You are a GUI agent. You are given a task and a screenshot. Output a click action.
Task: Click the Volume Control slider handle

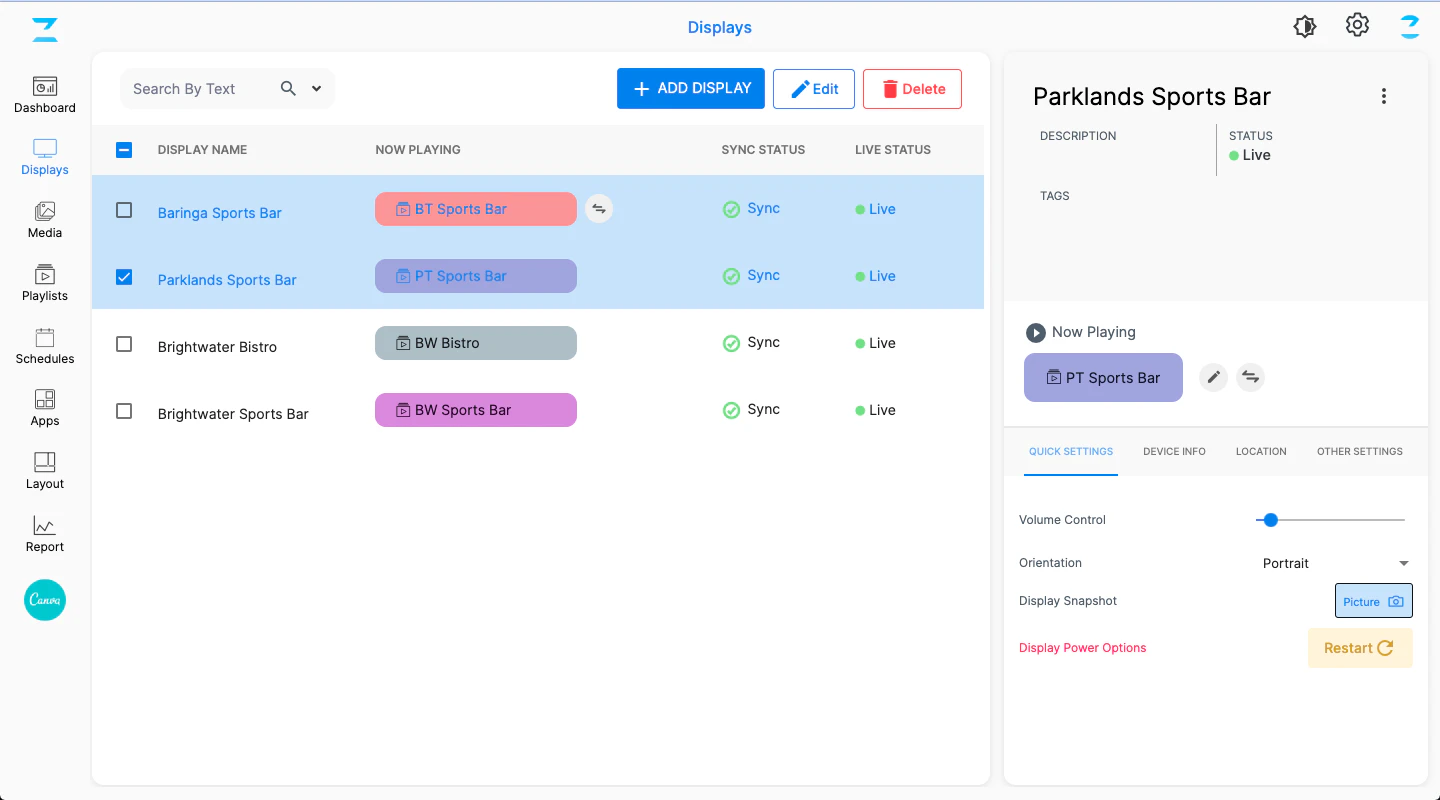[x=1271, y=520]
